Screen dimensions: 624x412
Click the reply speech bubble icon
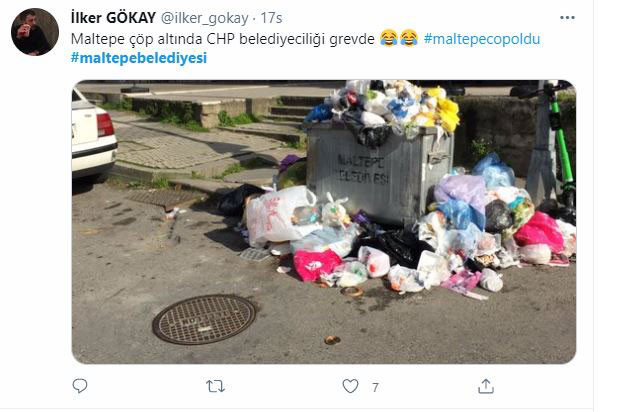(80, 386)
